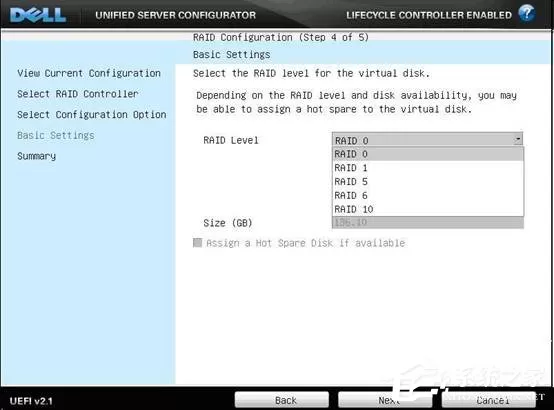This screenshot has height=410, width=554.
Task: Click the Size (GB) input field
Action: tap(428, 222)
